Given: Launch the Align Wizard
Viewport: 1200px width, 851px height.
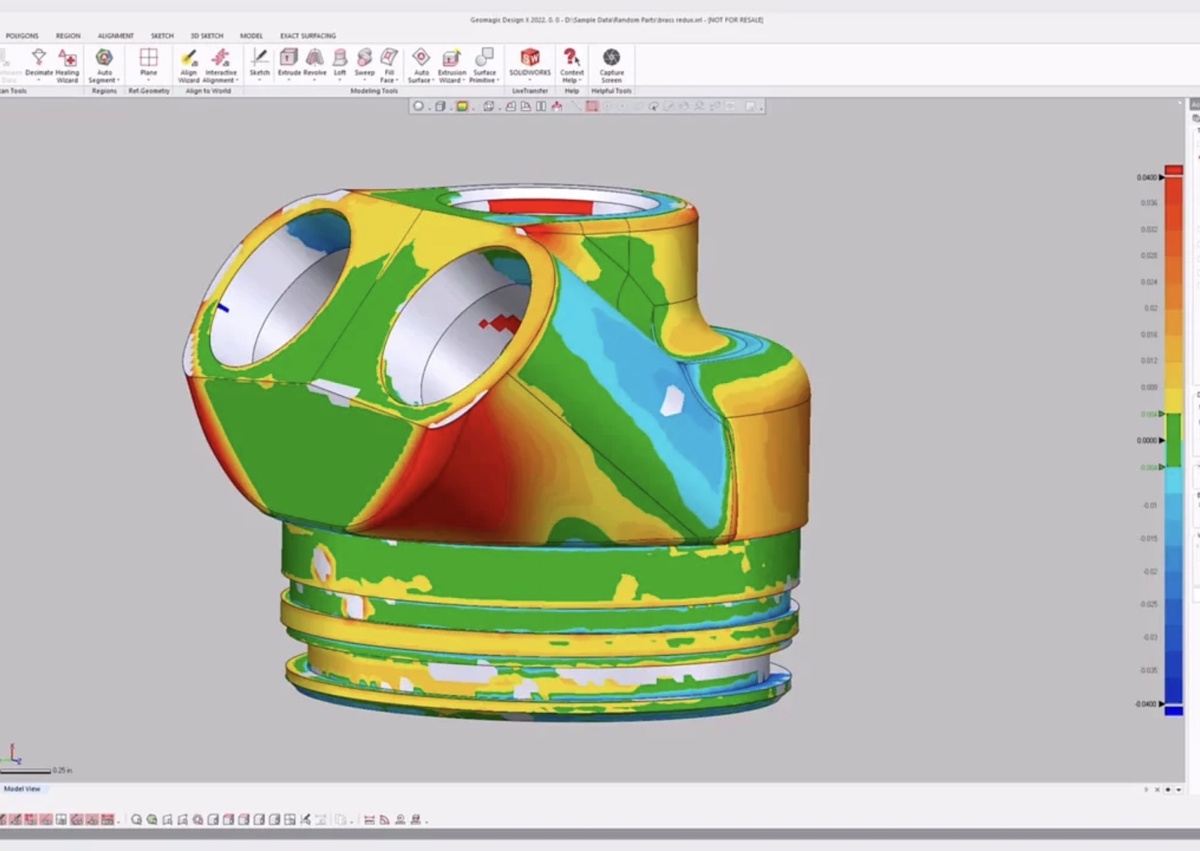Looking at the screenshot, I should click(188, 65).
